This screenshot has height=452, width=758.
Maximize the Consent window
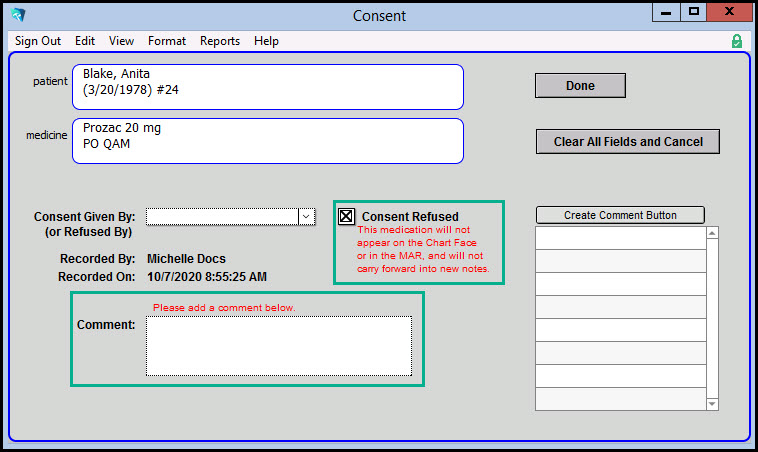coord(693,12)
